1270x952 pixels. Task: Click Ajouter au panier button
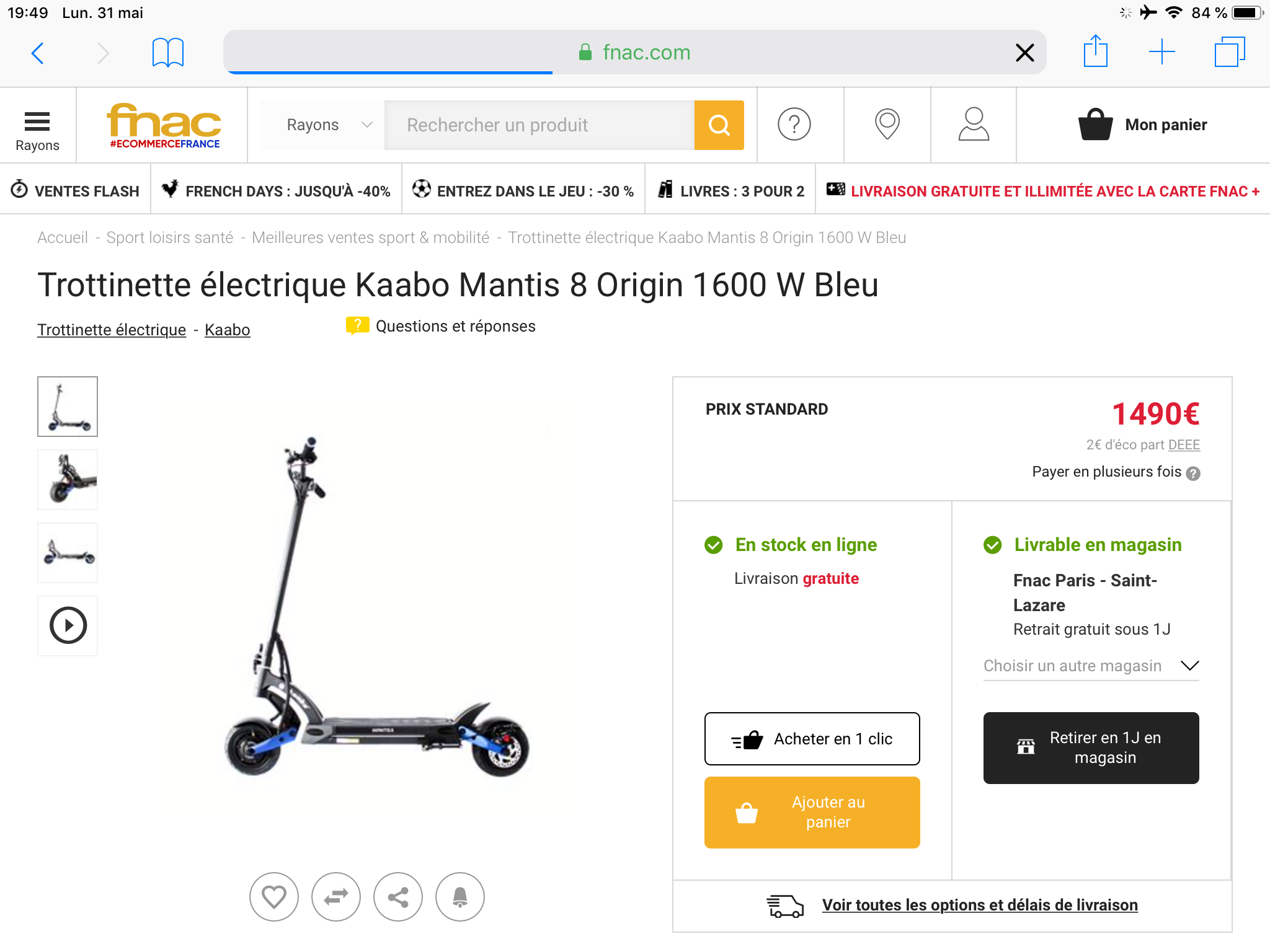click(x=812, y=812)
